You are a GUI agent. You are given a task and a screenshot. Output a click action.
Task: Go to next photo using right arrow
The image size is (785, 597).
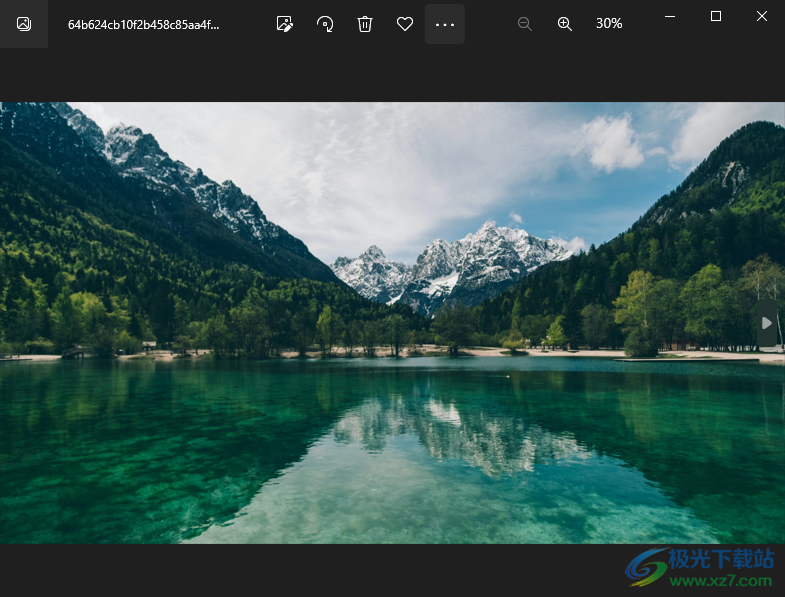pos(767,323)
